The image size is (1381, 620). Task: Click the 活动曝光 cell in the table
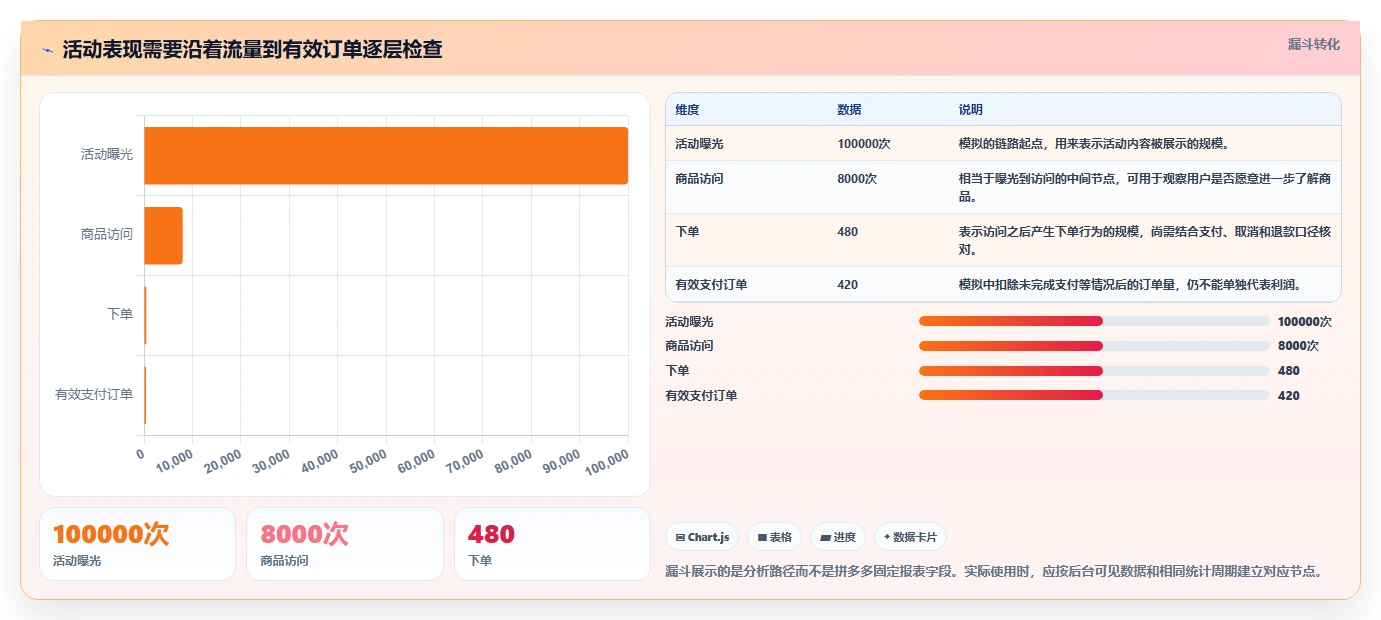point(699,144)
